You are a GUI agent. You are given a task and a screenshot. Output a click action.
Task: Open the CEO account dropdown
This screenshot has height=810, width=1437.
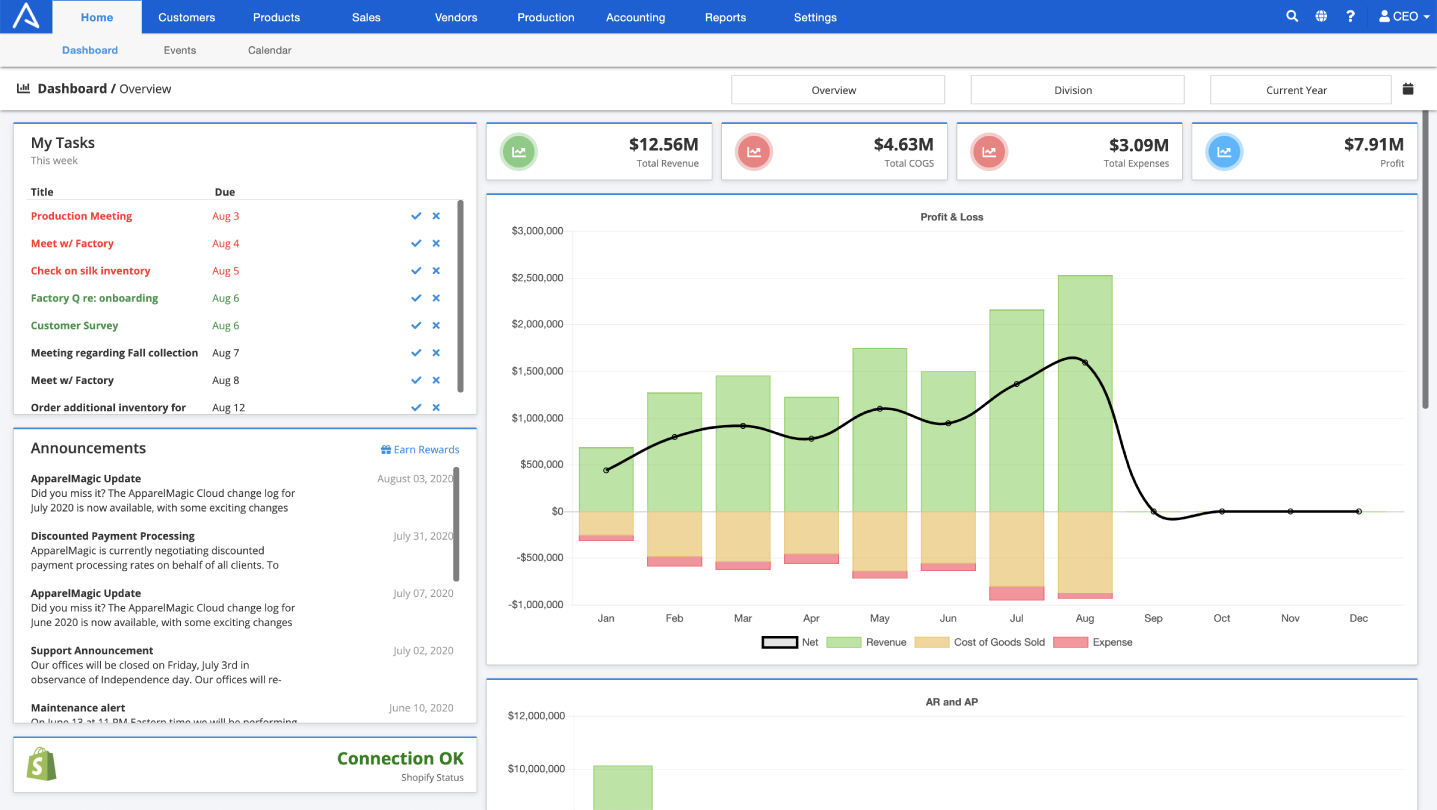1402,16
